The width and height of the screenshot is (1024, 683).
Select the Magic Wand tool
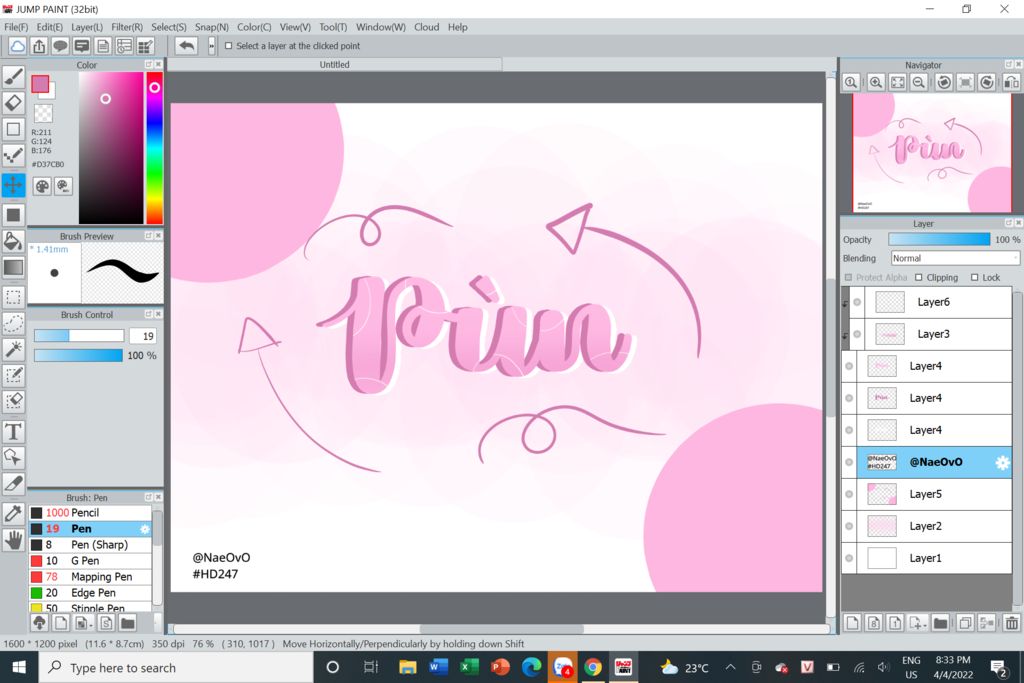[x=14, y=349]
